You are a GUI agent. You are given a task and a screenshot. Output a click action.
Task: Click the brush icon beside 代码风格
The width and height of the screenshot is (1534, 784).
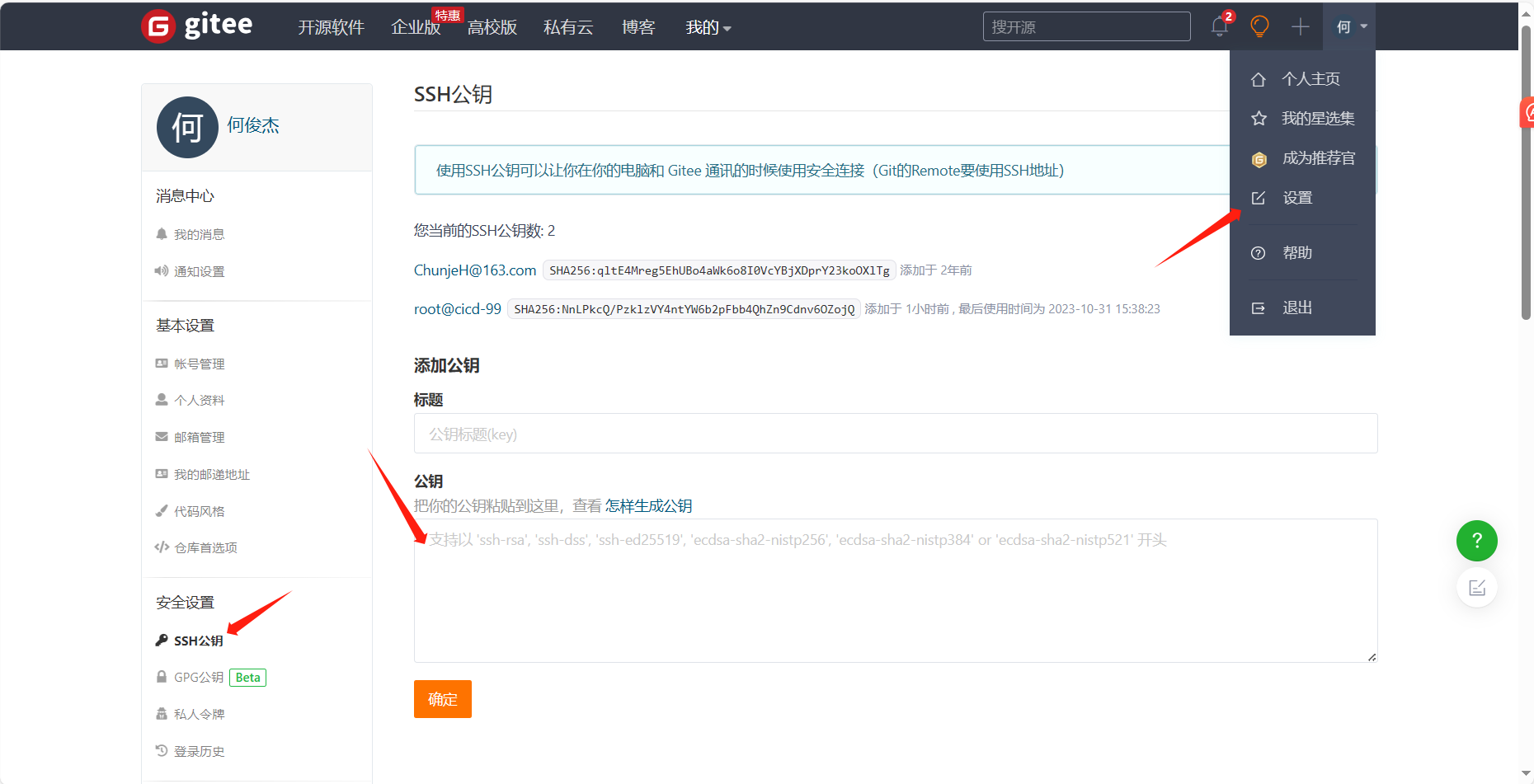162,511
